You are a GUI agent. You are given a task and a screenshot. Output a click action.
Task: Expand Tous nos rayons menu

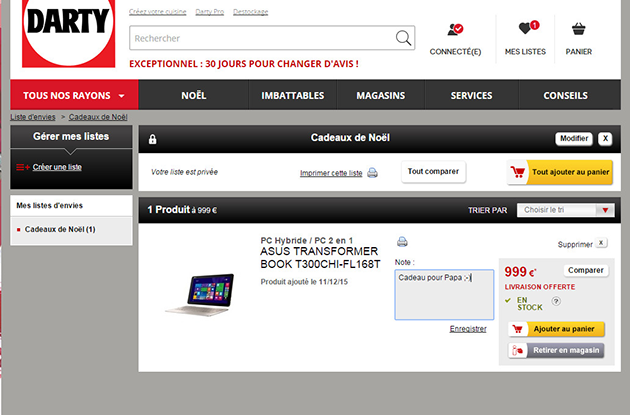[74, 96]
